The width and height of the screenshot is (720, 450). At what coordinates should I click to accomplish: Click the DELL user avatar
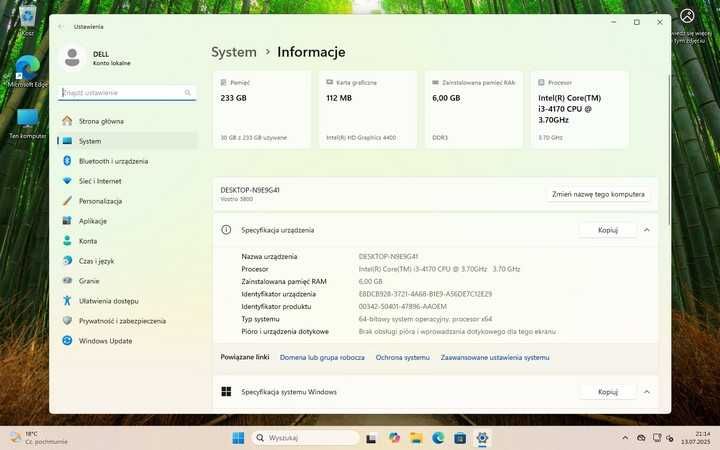click(72, 58)
